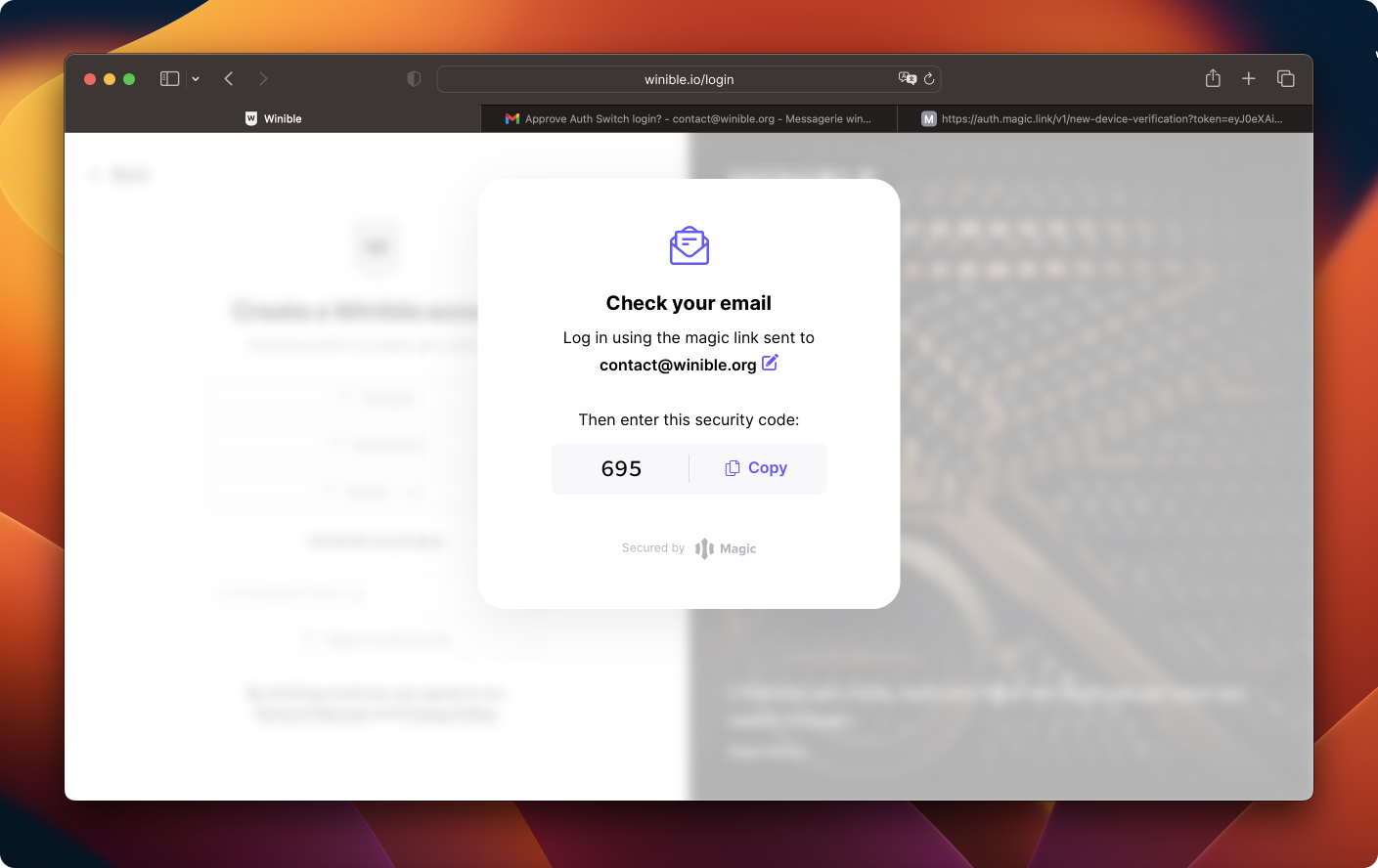Screen dimensions: 1378x868
Task: Switch to the auth.magic.link tab
Action: tap(1104, 118)
